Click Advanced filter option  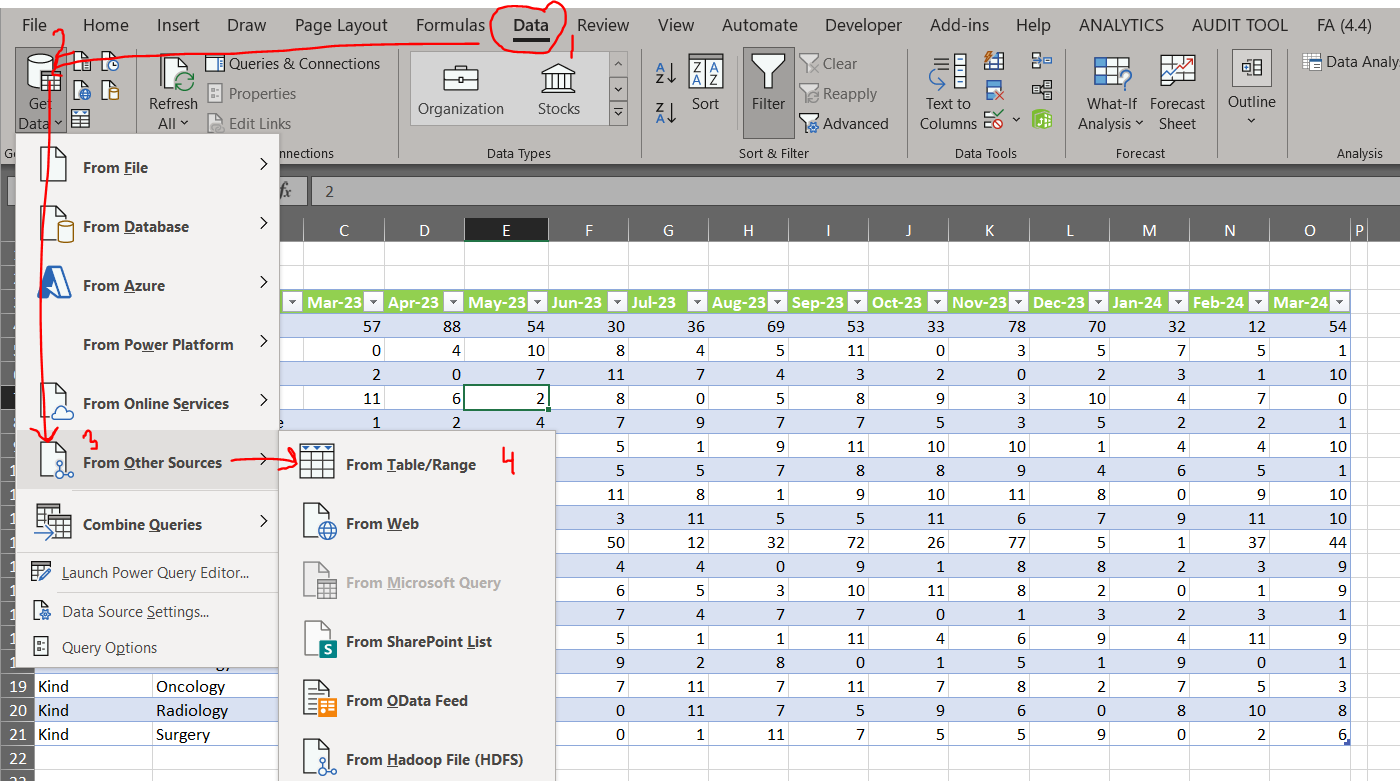tap(844, 124)
